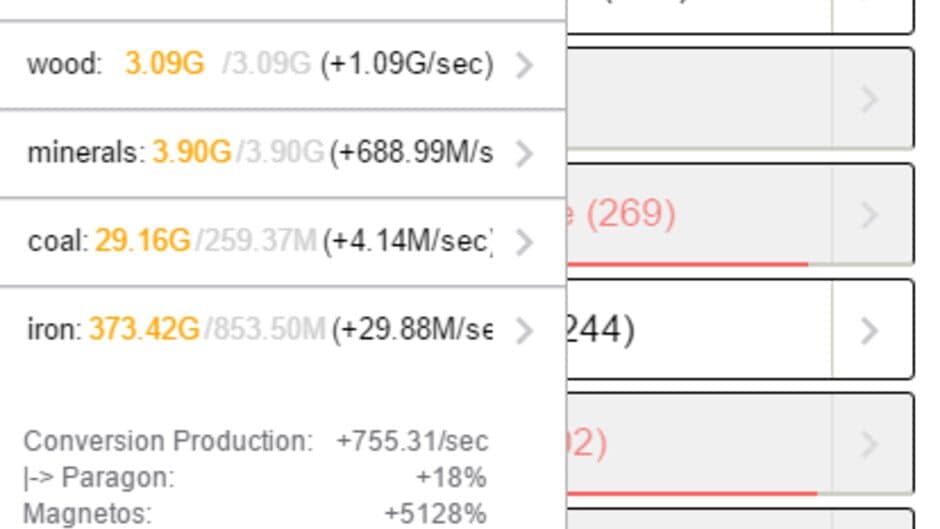The image size is (940, 529).
Task: Open the arrow beside the 244) button
Action: pyautogui.click(x=869, y=329)
